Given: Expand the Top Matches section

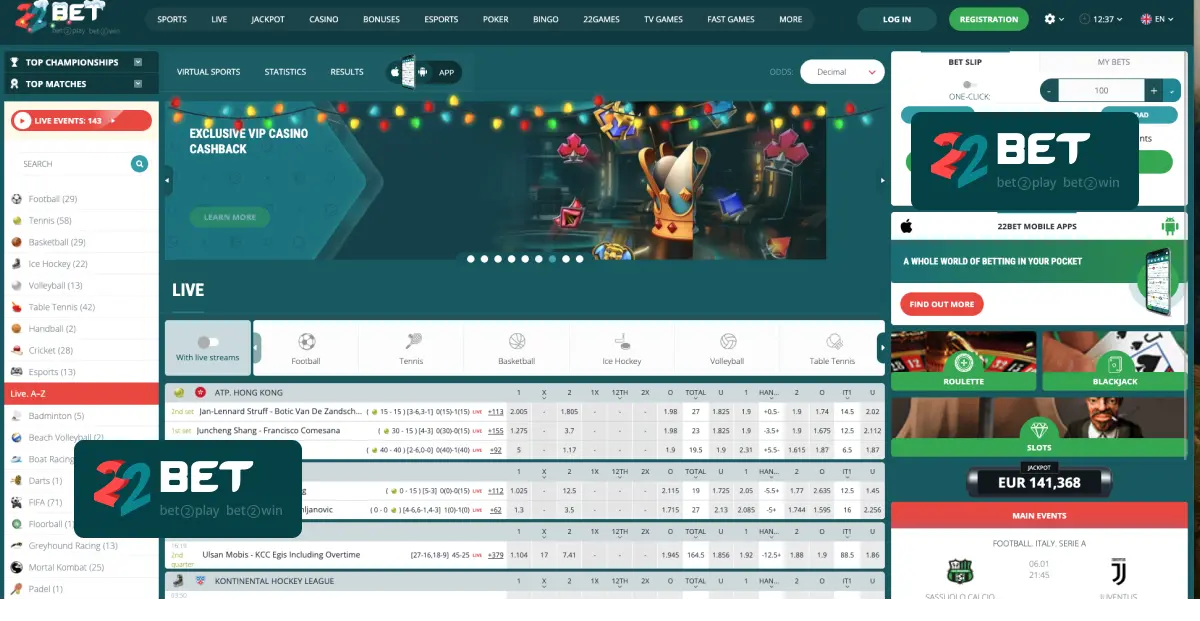Looking at the screenshot, I should [138, 84].
